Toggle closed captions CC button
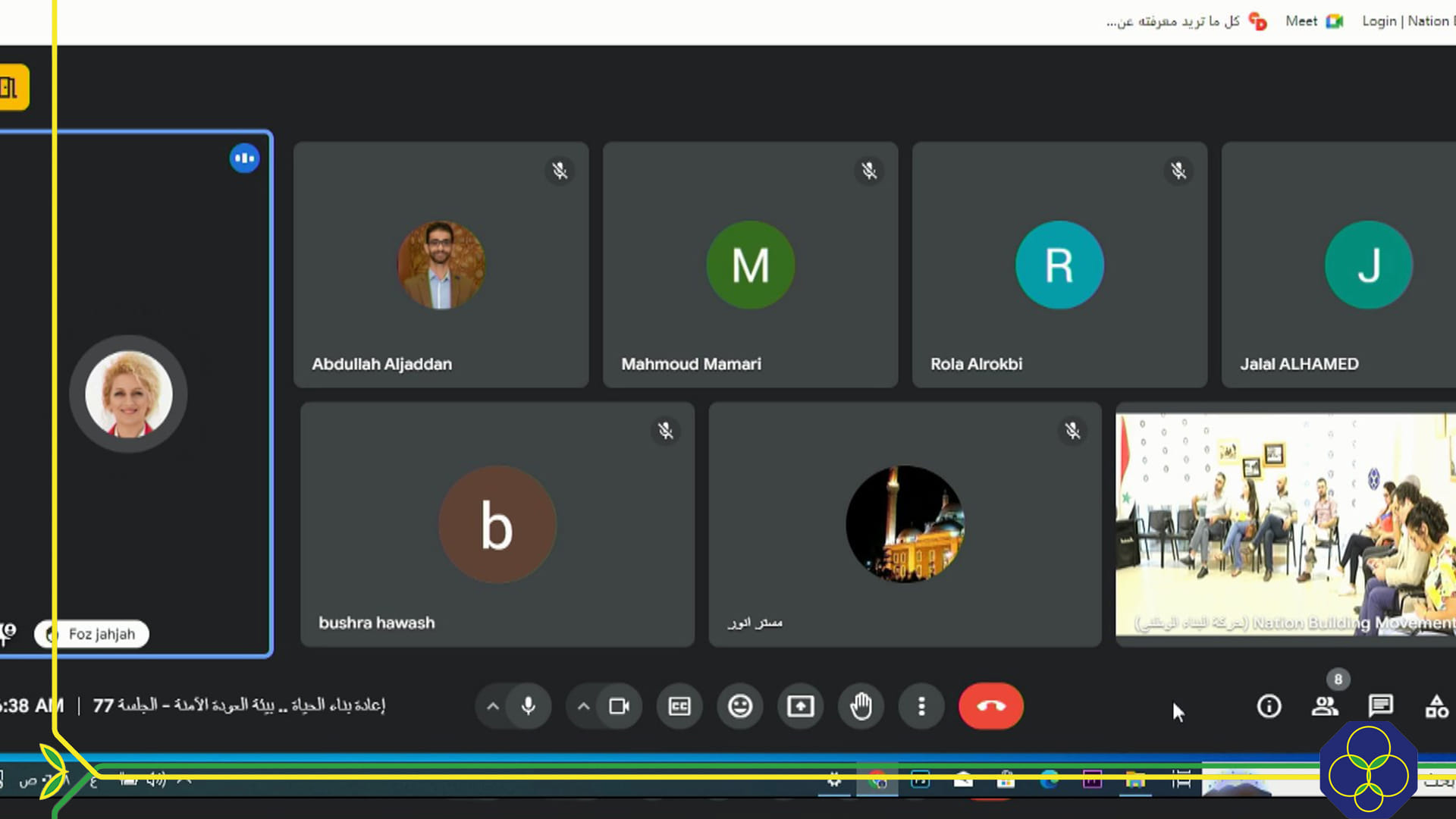The image size is (1456, 819). pos(679,706)
